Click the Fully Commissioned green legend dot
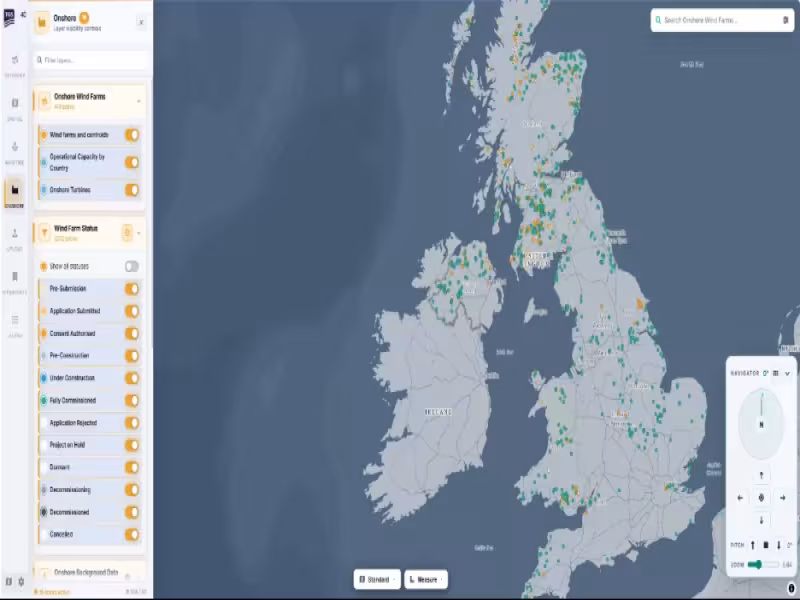The image size is (800, 600). (x=44, y=401)
